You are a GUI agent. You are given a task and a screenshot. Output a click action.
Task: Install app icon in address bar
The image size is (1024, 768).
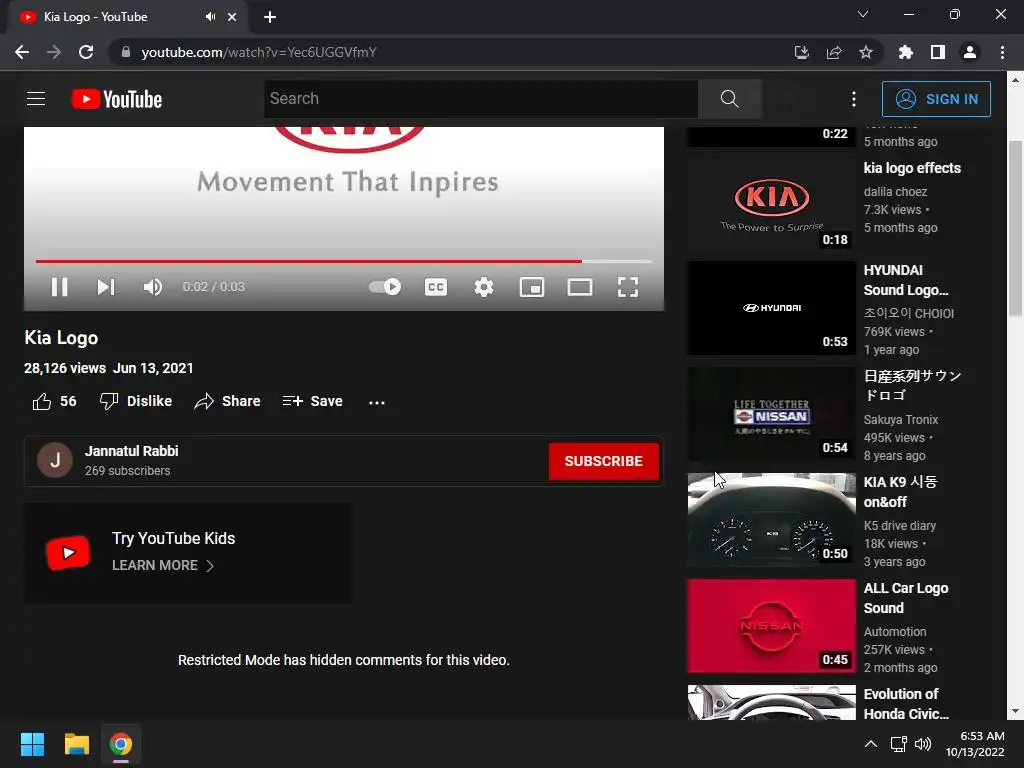tap(801, 52)
